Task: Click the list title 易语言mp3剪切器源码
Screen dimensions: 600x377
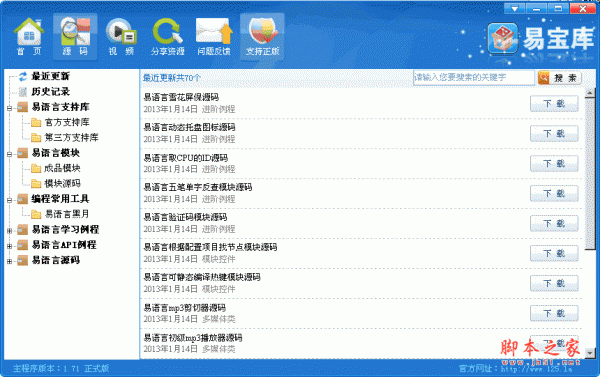Action: pos(184,308)
